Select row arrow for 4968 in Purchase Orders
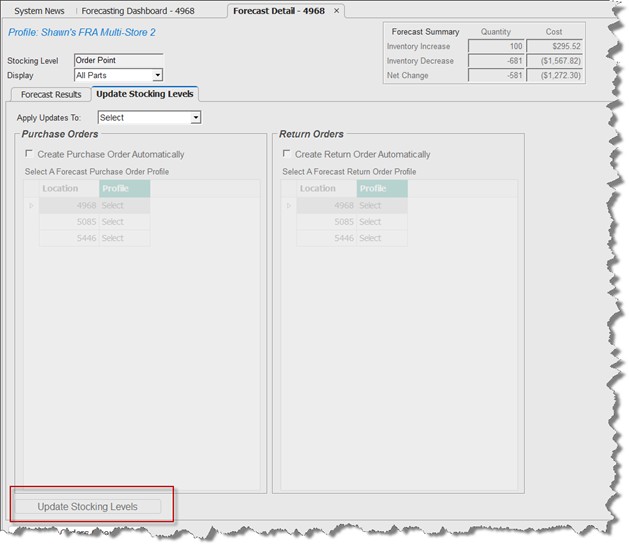Image resolution: width=629 pixels, height=544 pixels. [32, 206]
